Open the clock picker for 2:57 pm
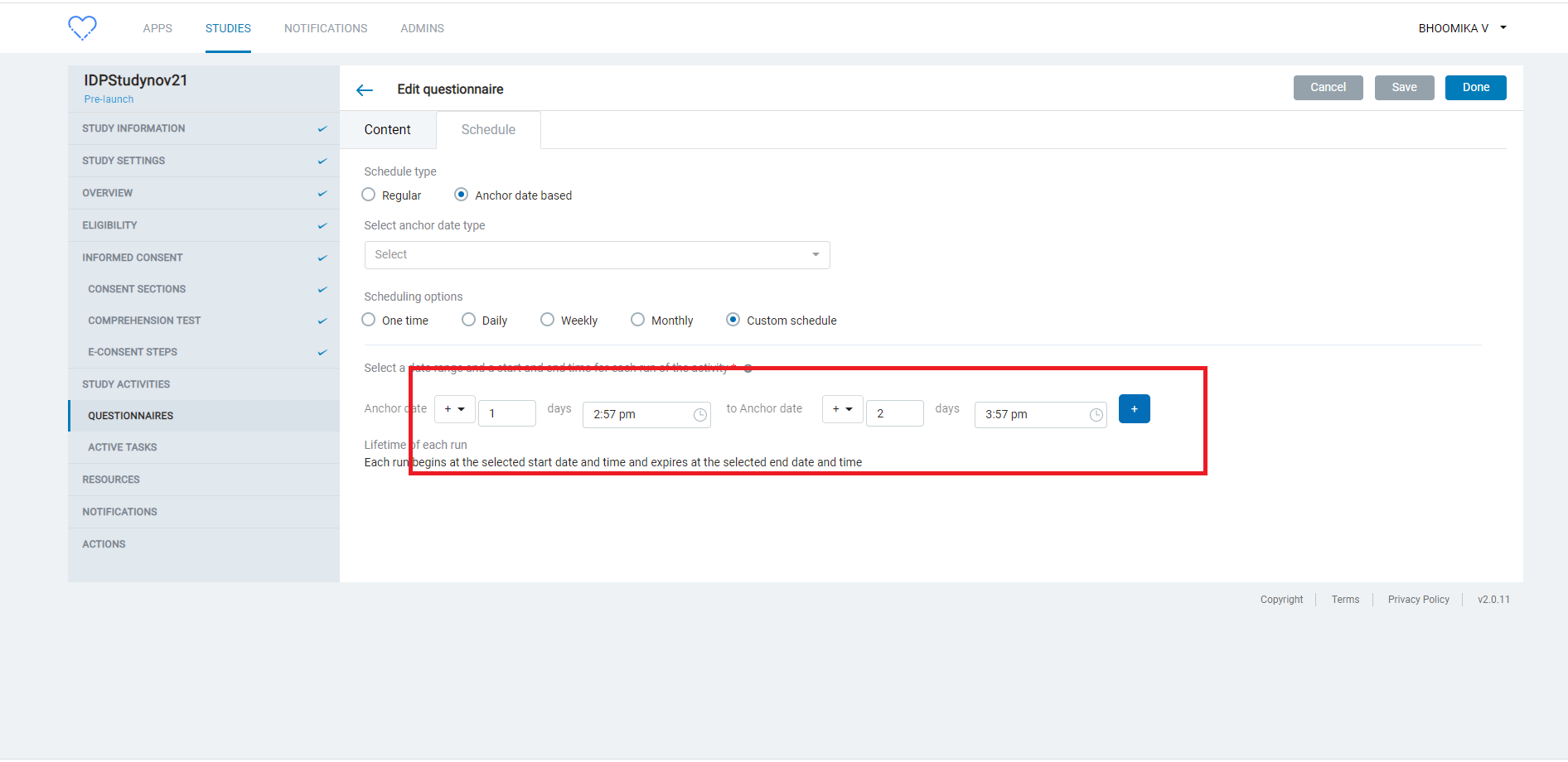This screenshot has height=762, width=1568. coord(700,414)
